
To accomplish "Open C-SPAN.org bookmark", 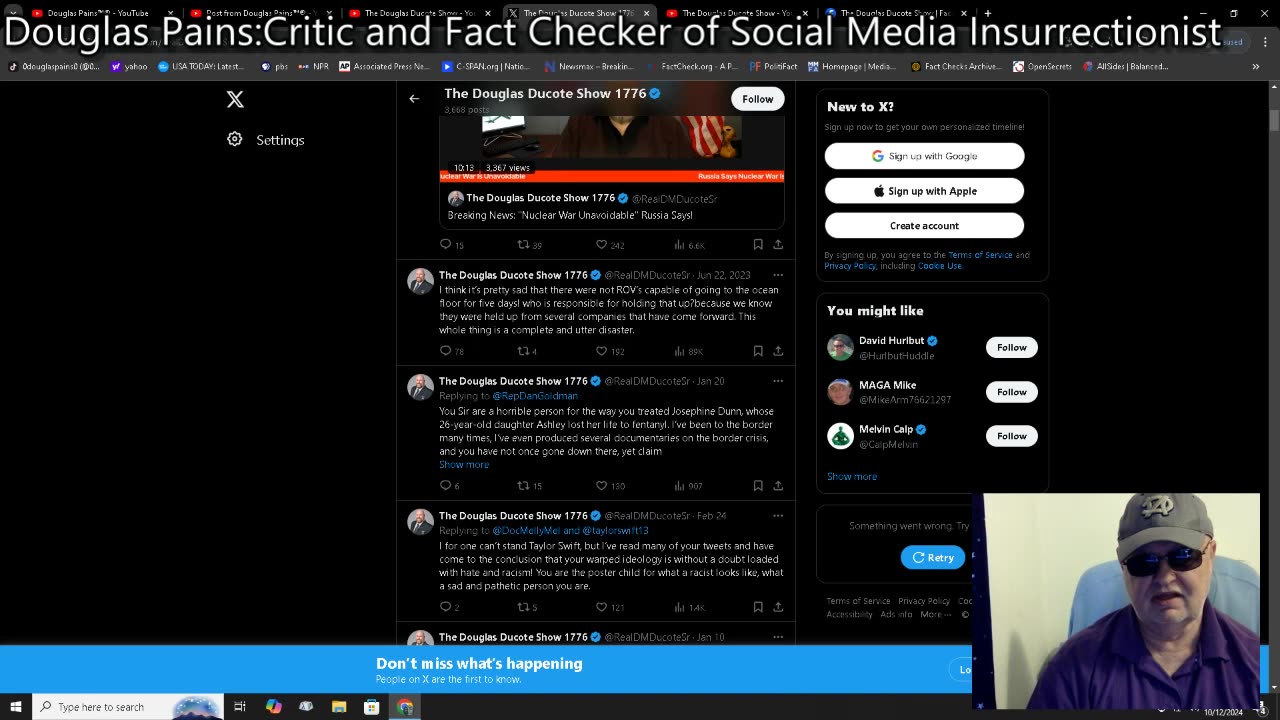I will (x=486, y=66).
